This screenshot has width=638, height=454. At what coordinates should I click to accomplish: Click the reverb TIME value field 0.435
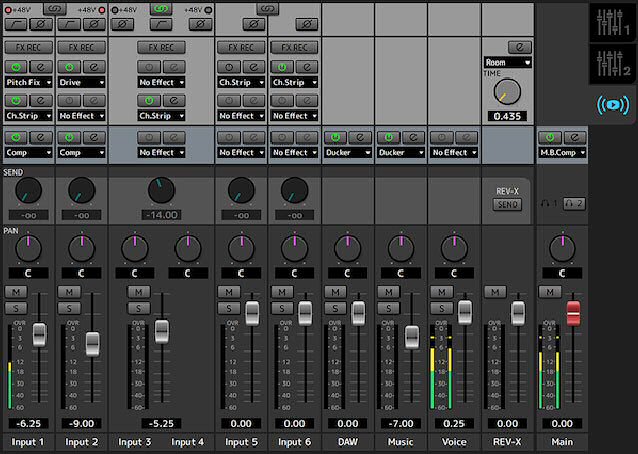pos(507,117)
